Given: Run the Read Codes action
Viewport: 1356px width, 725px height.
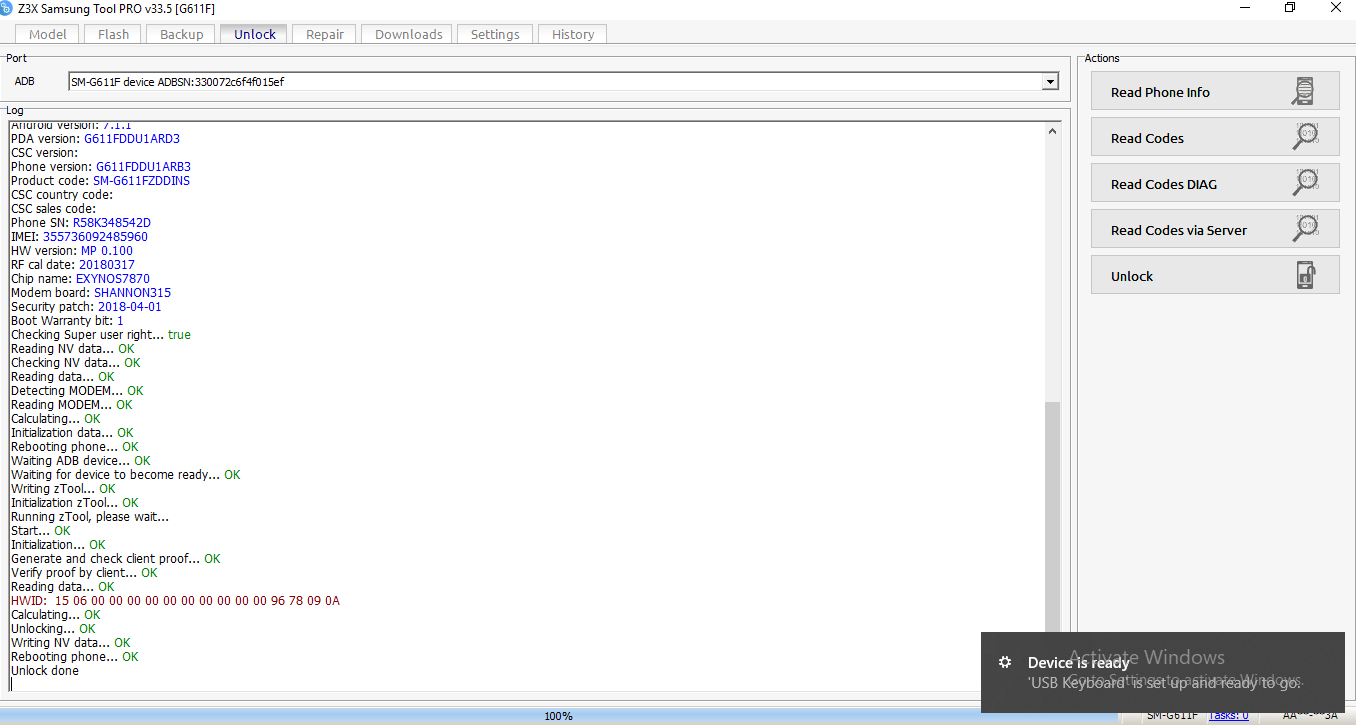Looking at the screenshot, I should (x=1215, y=138).
